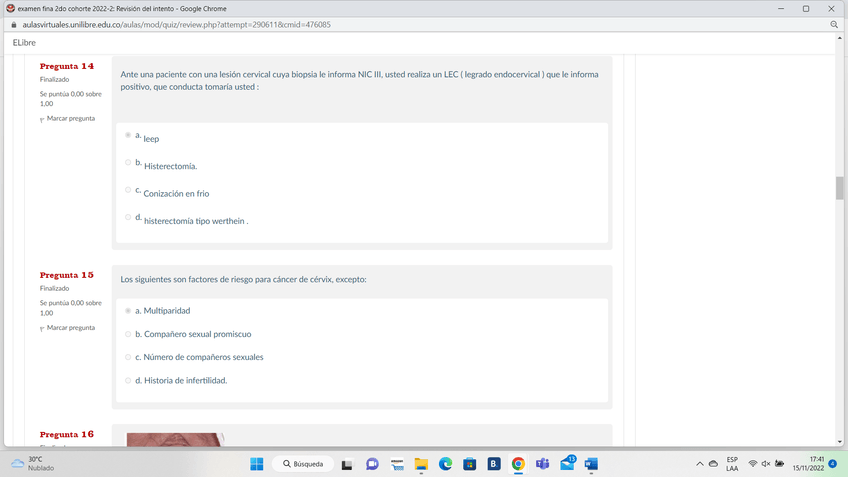Image resolution: width=848 pixels, height=477 pixels.
Task: Open Microsoft Word from taskbar
Action: coord(591,464)
